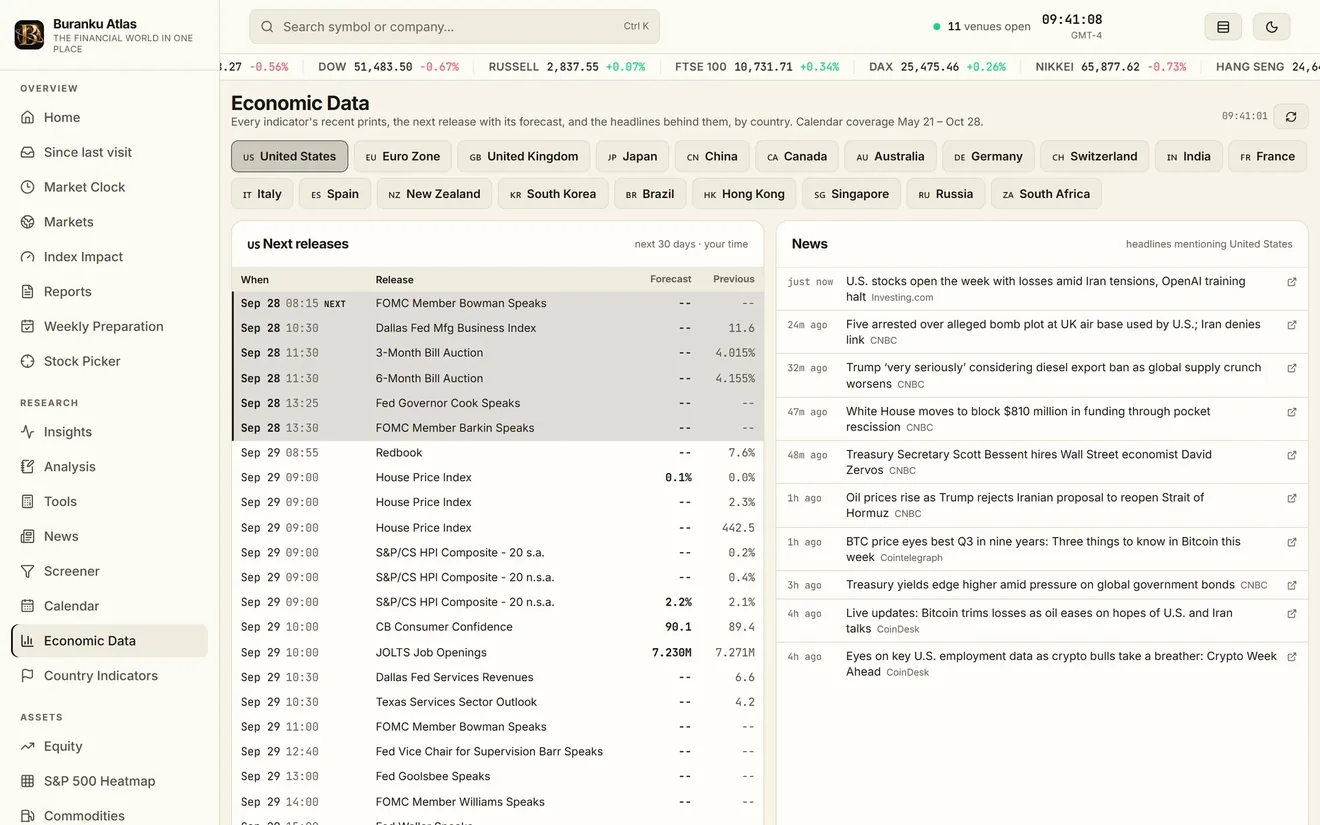Image resolution: width=1320 pixels, height=825 pixels.
Task: Select the Euro Zone country tab
Action: (403, 156)
